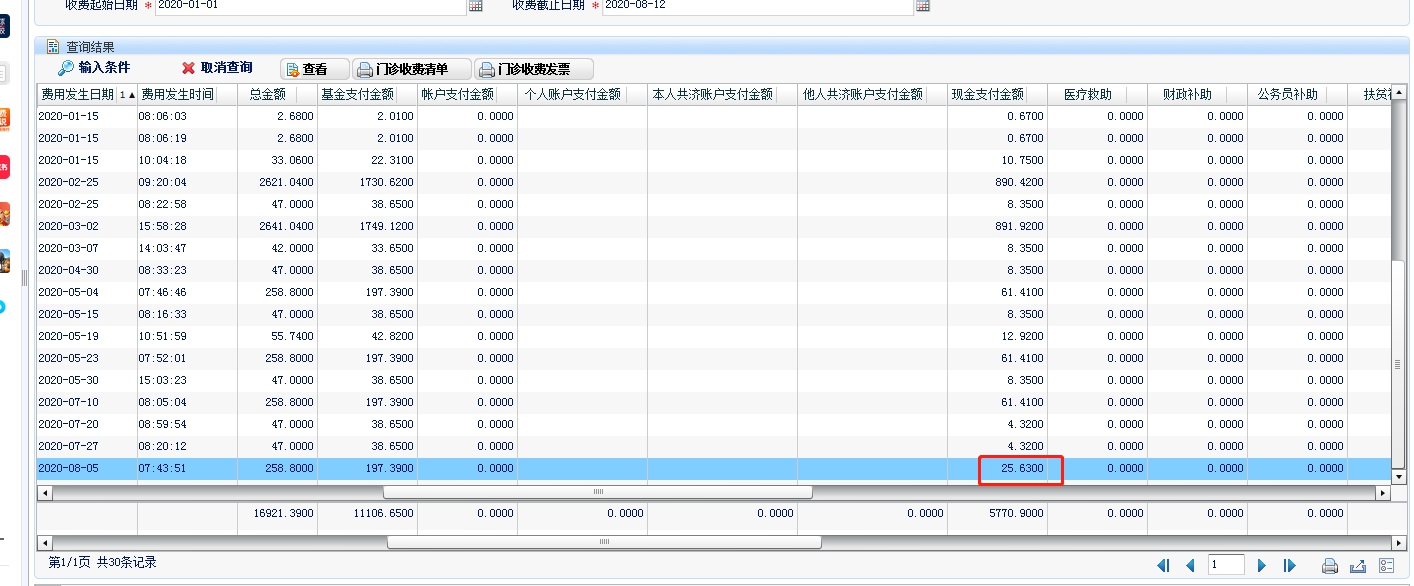The width and height of the screenshot is (1414, 586).
Task: Click the 总金额 column header
Action: coord(277,94)
